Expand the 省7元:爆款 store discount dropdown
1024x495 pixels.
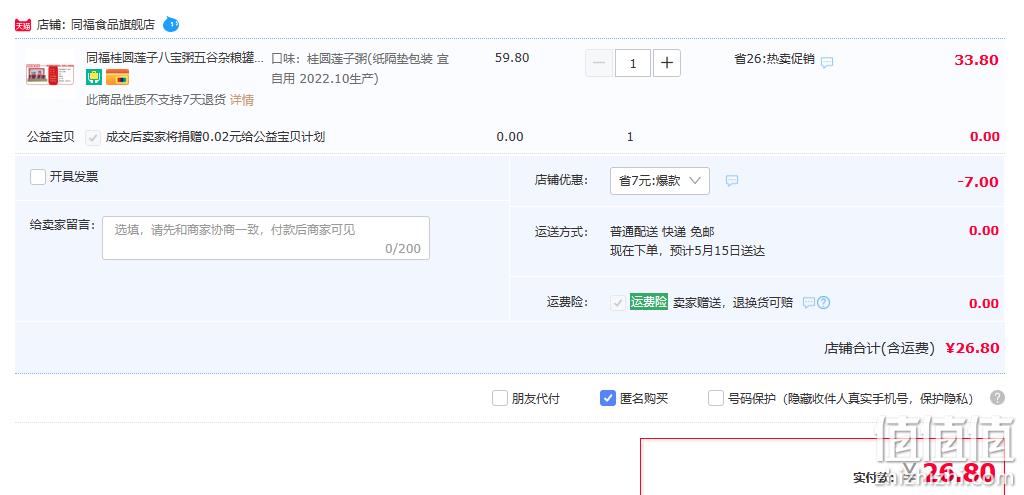660,181
